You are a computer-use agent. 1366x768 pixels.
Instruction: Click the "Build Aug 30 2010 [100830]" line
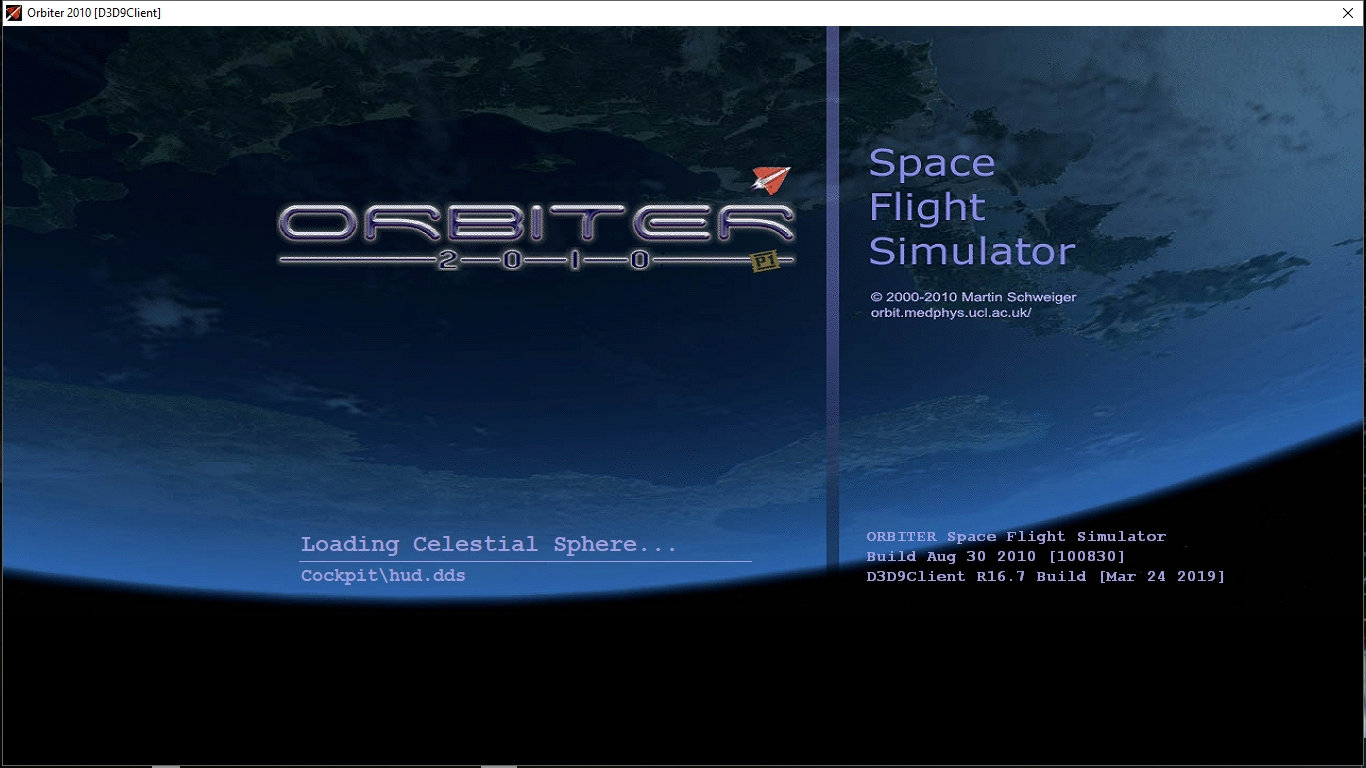coord(996,556)
